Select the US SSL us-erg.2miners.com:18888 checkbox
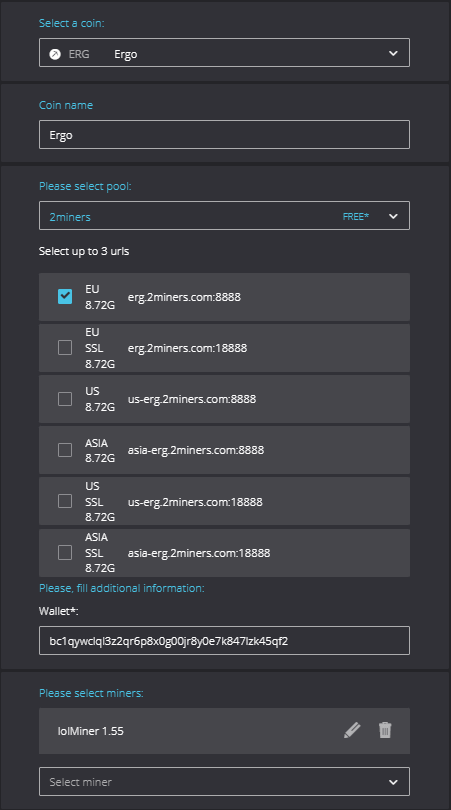 [65, 501]
